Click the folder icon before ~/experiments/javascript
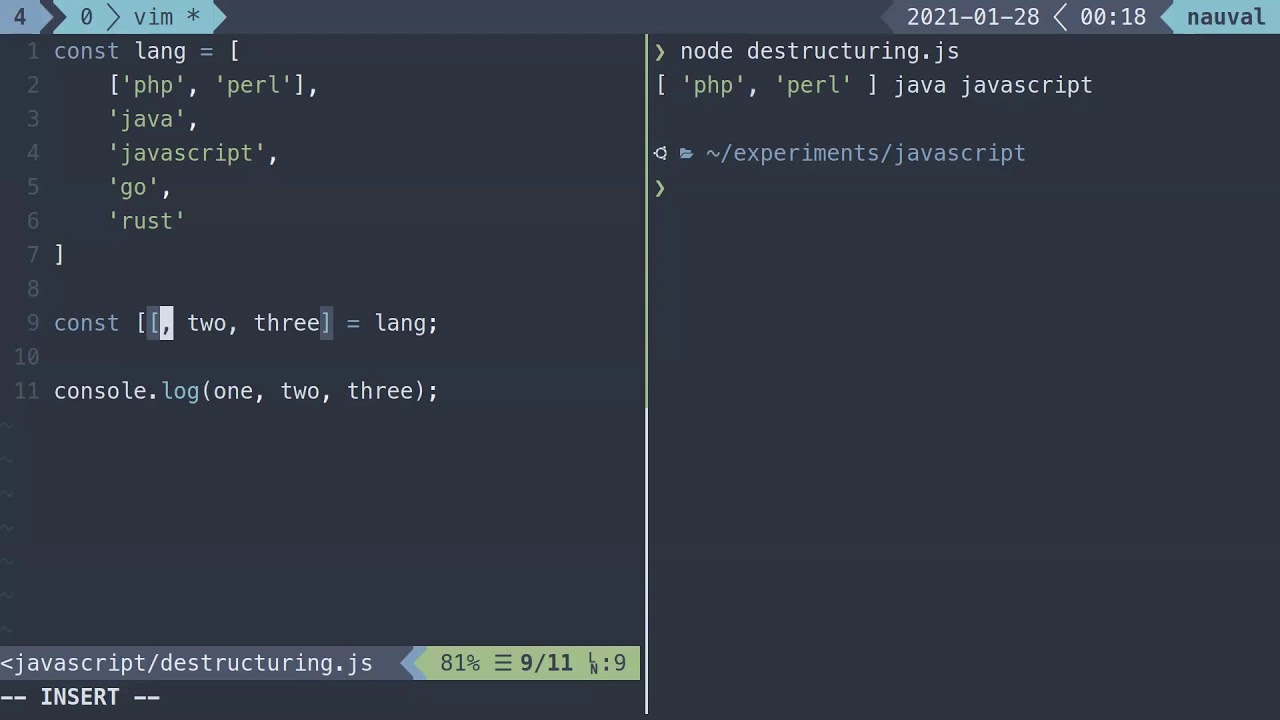 coord(686,153)
